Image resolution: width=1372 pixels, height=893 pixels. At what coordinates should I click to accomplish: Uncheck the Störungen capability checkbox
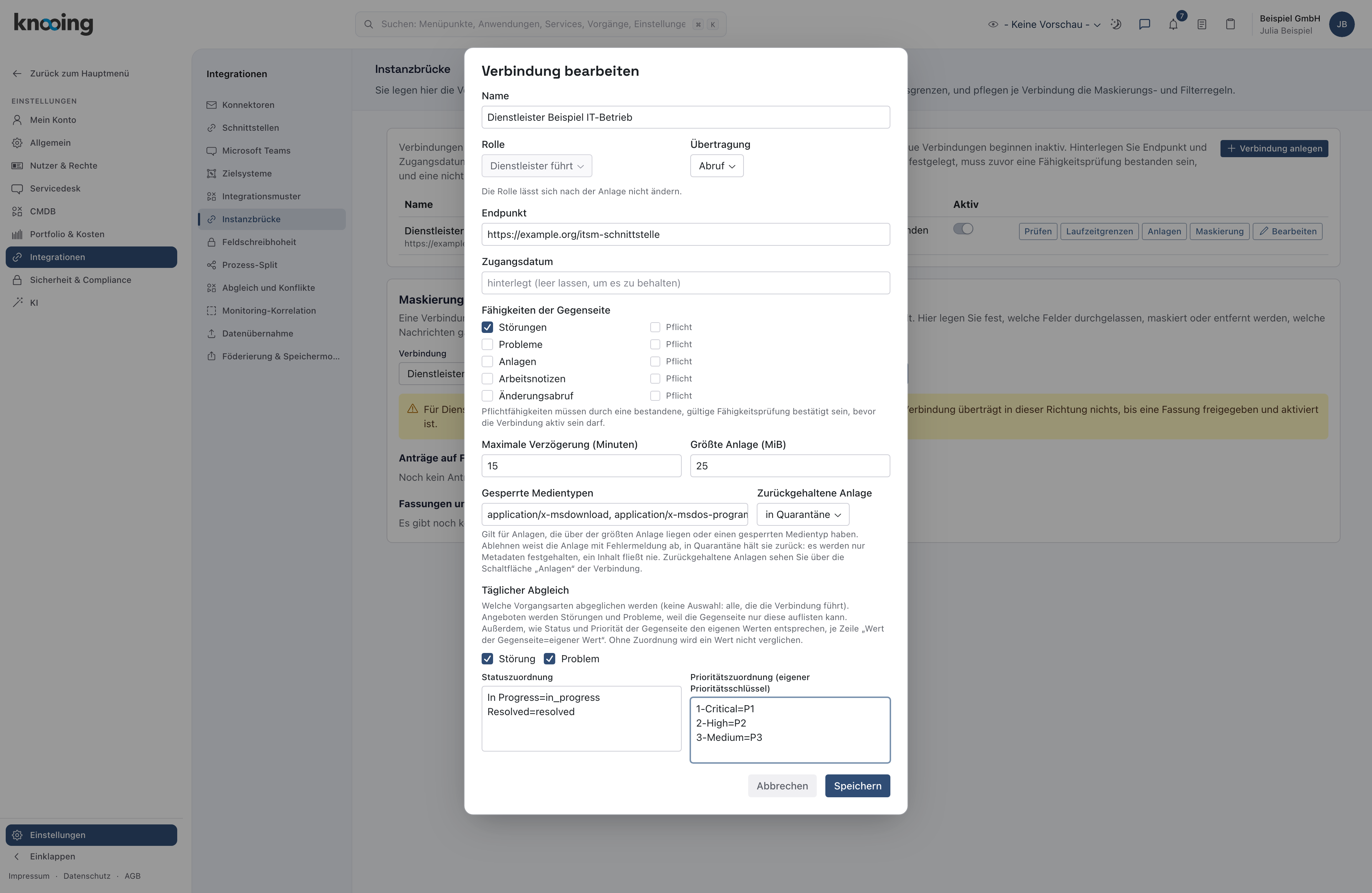tap(487, 328)
